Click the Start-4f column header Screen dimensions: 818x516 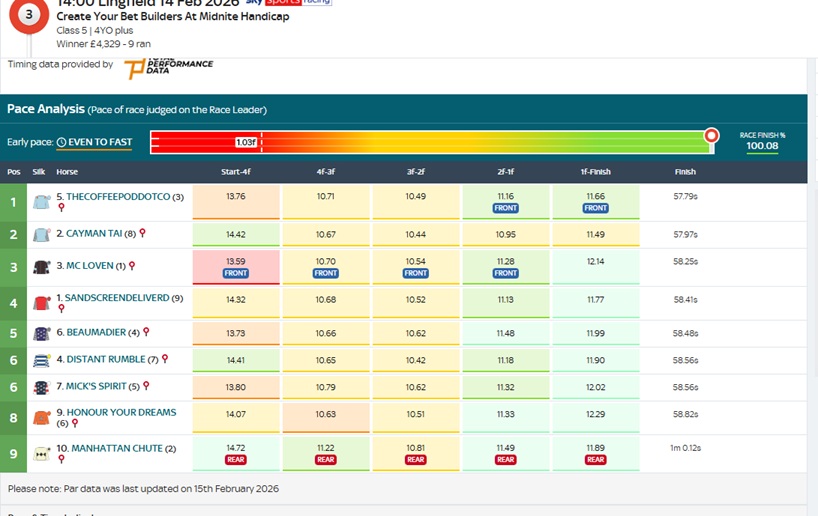click(x=236, y=172)
